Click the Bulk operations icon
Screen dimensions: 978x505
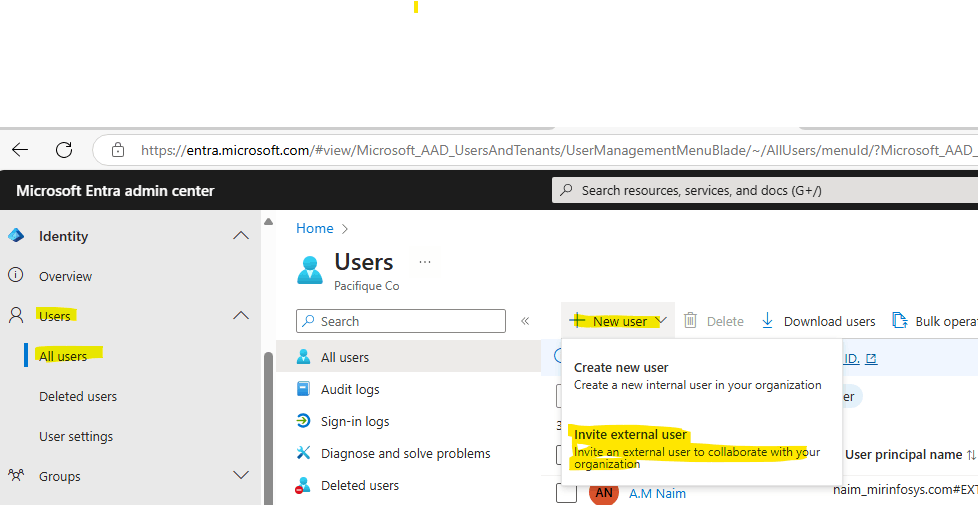click(x=899, y=320)
